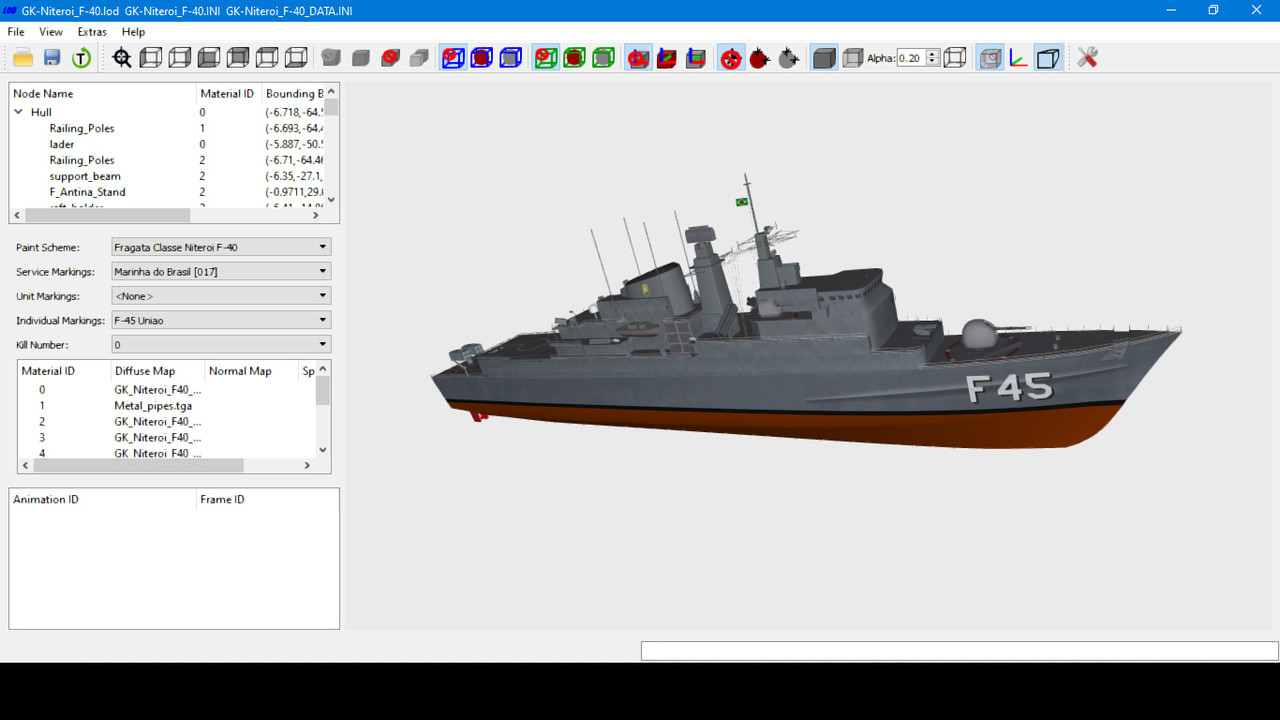
Task: Toggle the highlighted blue outlined cube icon
Action: pyautogui.click(x=1048, y=58)
